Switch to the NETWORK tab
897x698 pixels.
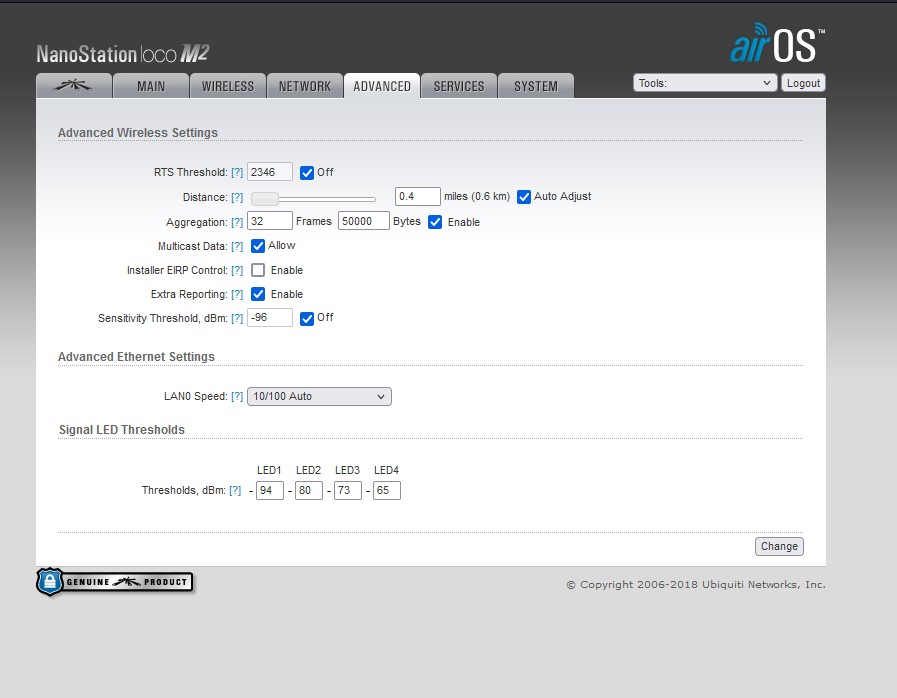pyautogui.click(x=305, y=86)
